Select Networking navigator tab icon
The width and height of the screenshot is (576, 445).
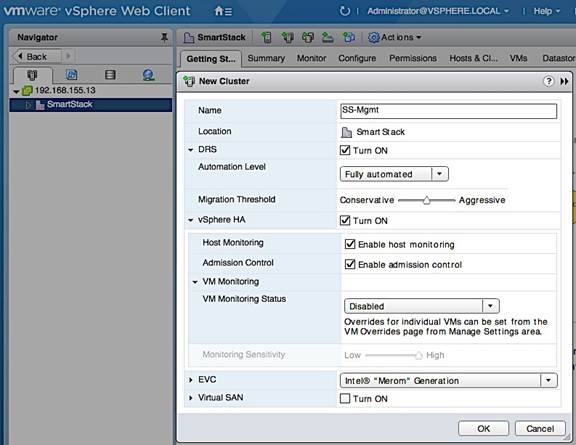pos(148,75)
